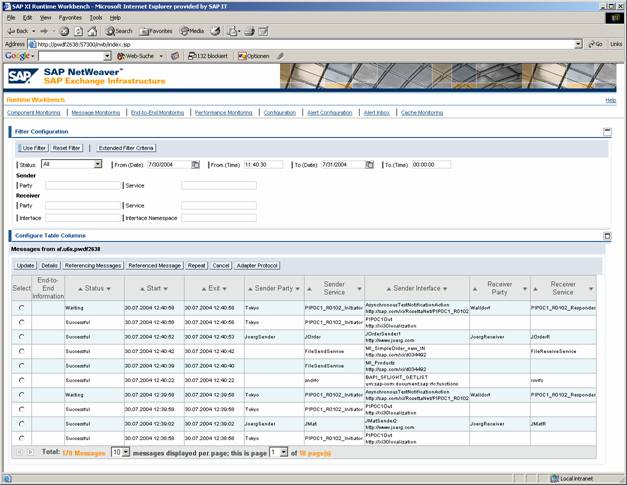Image resolution: width=627 pixels, height=485 pixels.
Task: Open the page number dropdown
Action: pos(284,452)
